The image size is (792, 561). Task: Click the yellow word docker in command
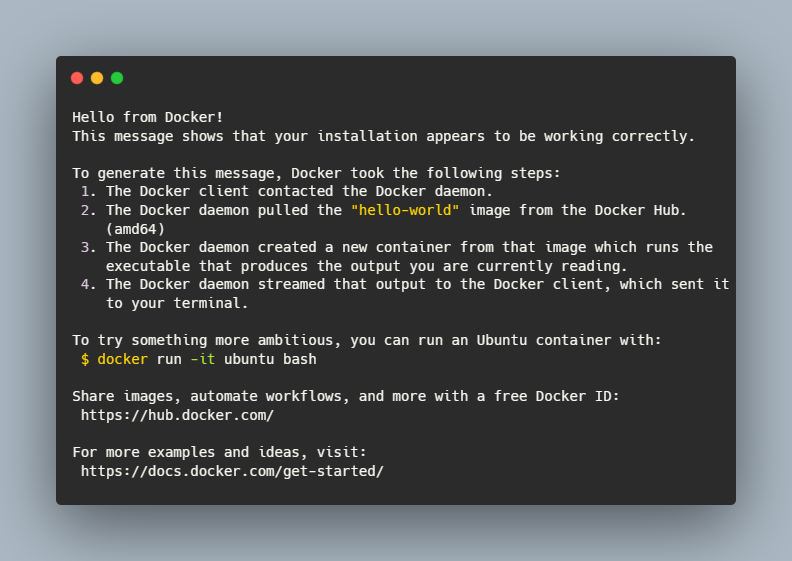pos(122,358)
